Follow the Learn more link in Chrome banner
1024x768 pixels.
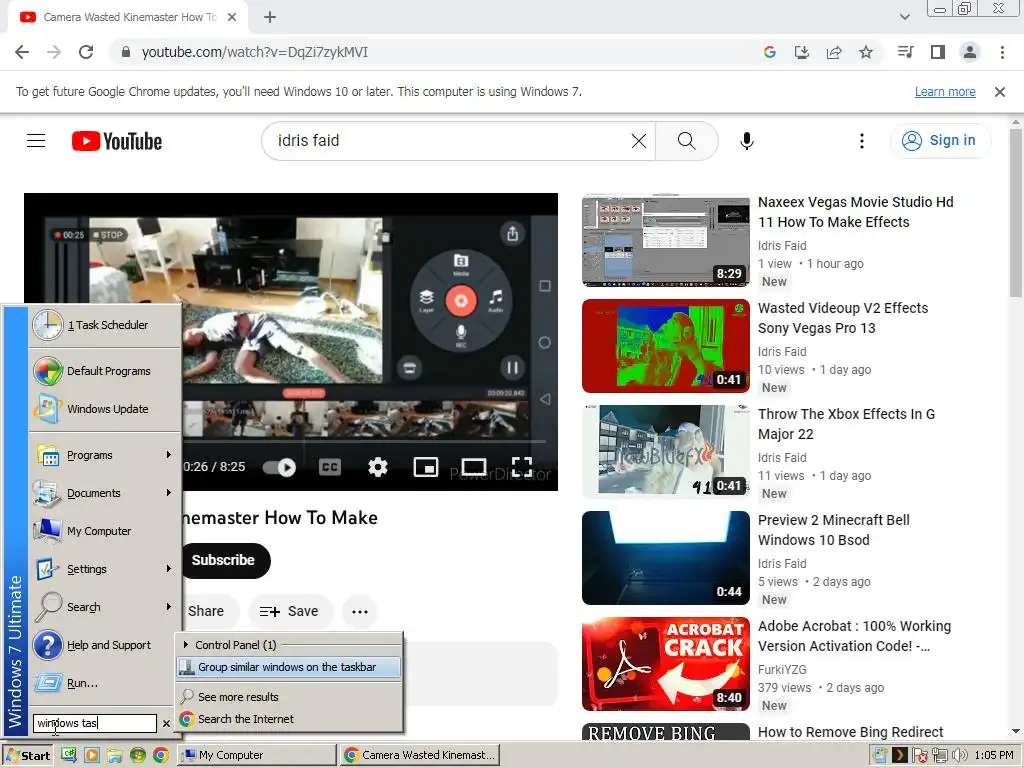pyautogui.click(x=945, y=92)
